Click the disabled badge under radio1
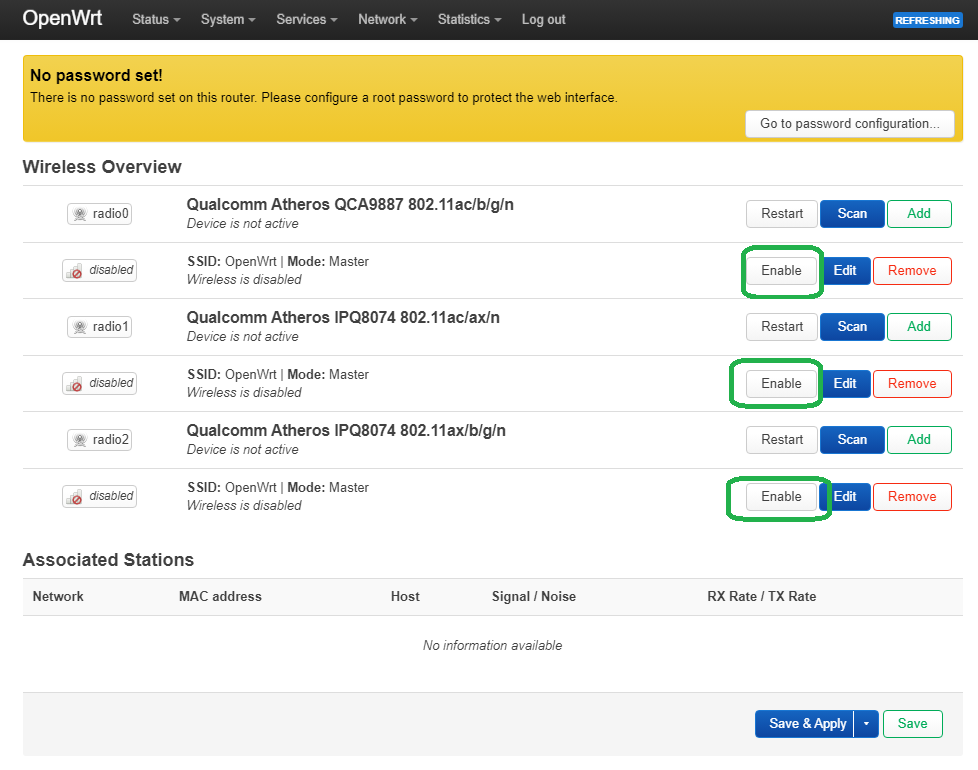The height and width of the screenshot is (770, 978). 99,383
